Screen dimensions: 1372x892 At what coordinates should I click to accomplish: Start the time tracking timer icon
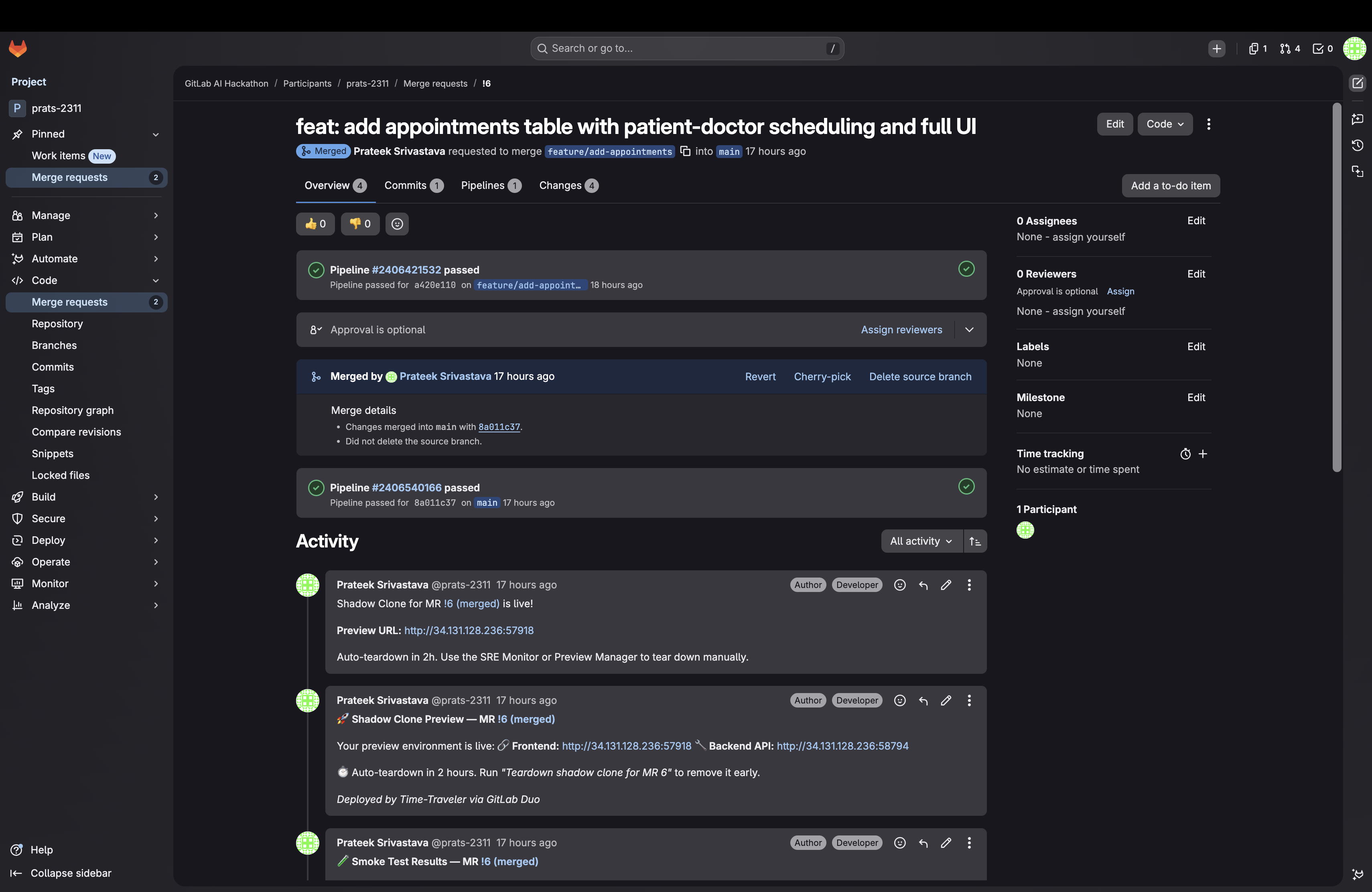[x=1185, y=454]
